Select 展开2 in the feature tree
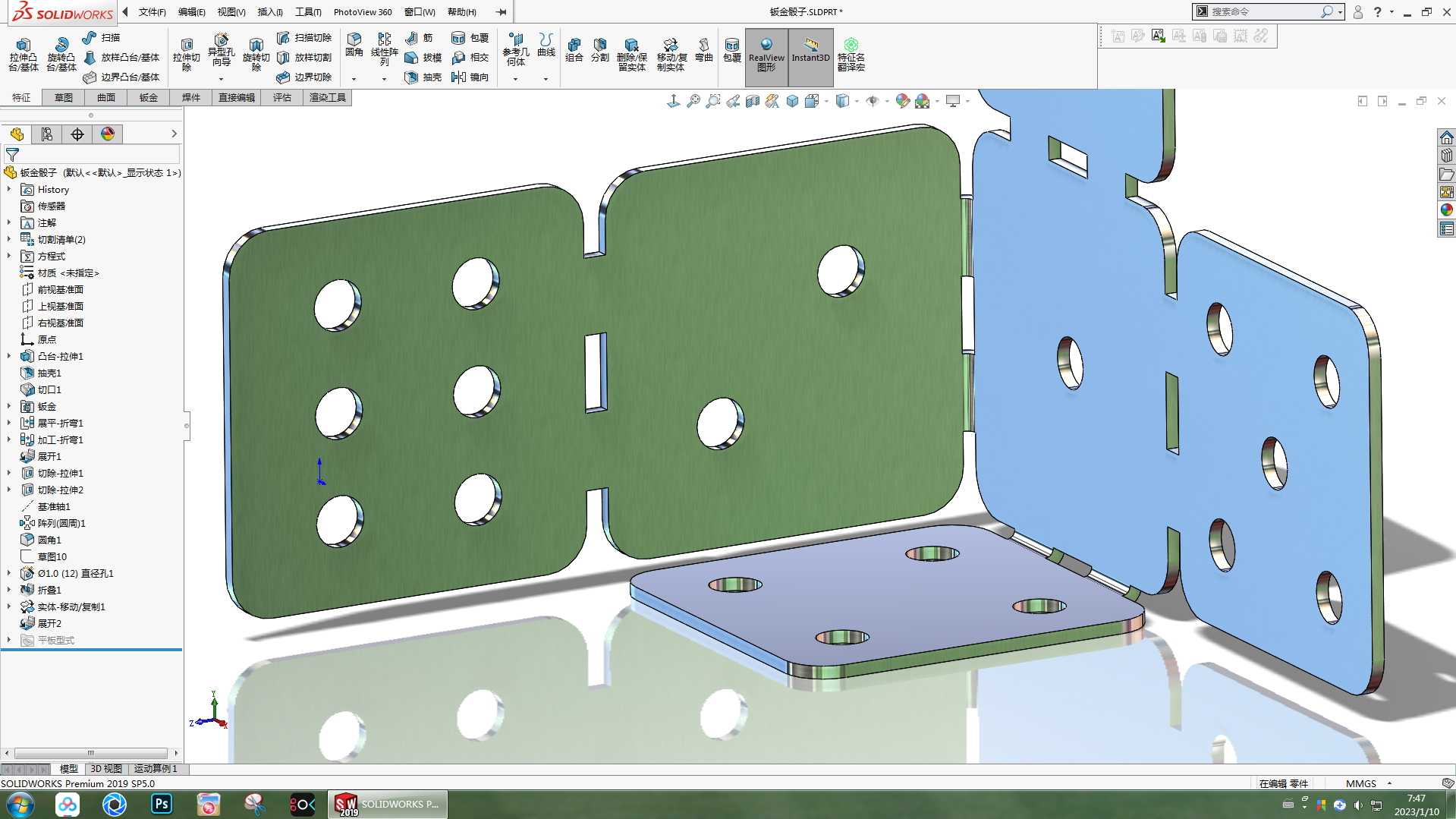Screen dimensions: 1456x819 pyautogui.click(x=49, y=623)
